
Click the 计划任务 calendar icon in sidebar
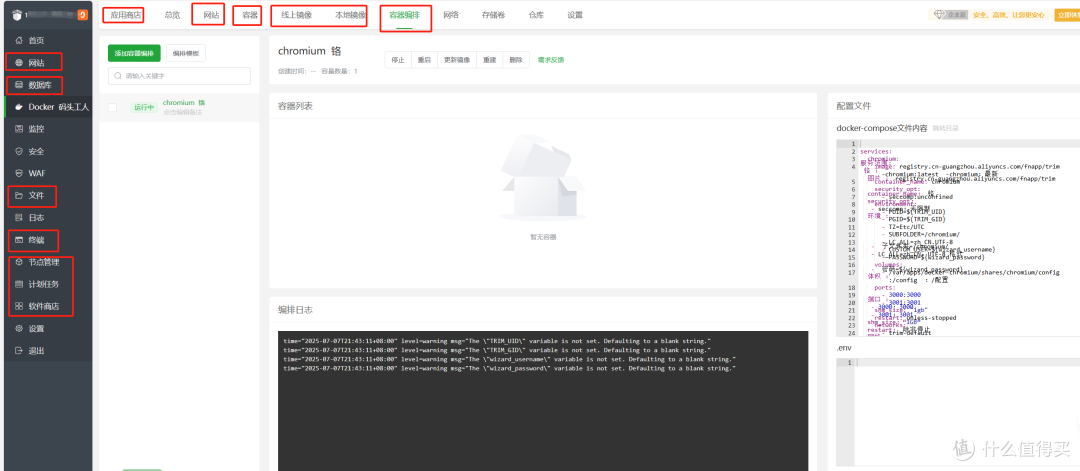pos(19,284)
